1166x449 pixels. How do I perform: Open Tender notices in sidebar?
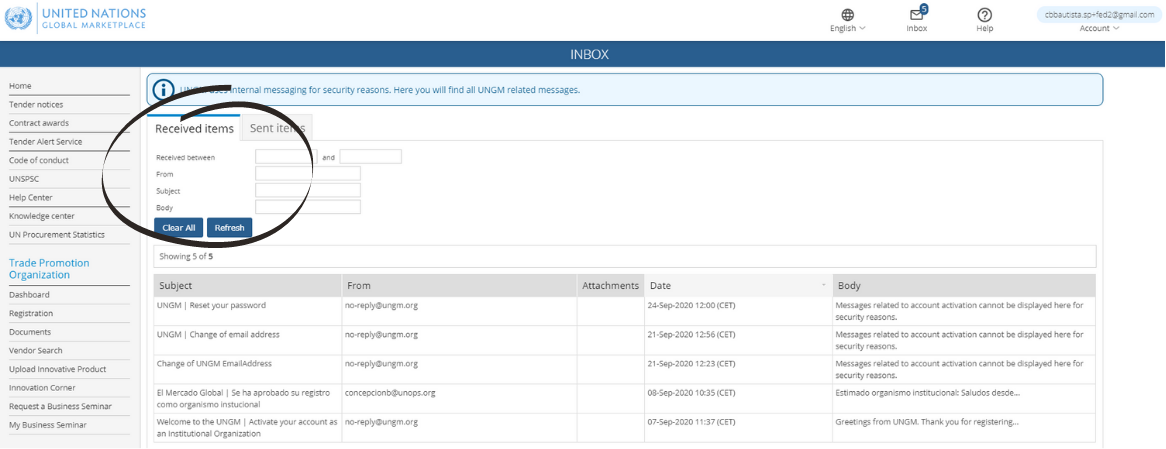coord(36,105)
